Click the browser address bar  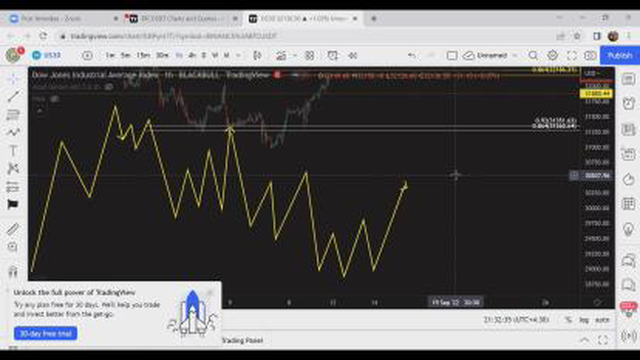(306, 36)
